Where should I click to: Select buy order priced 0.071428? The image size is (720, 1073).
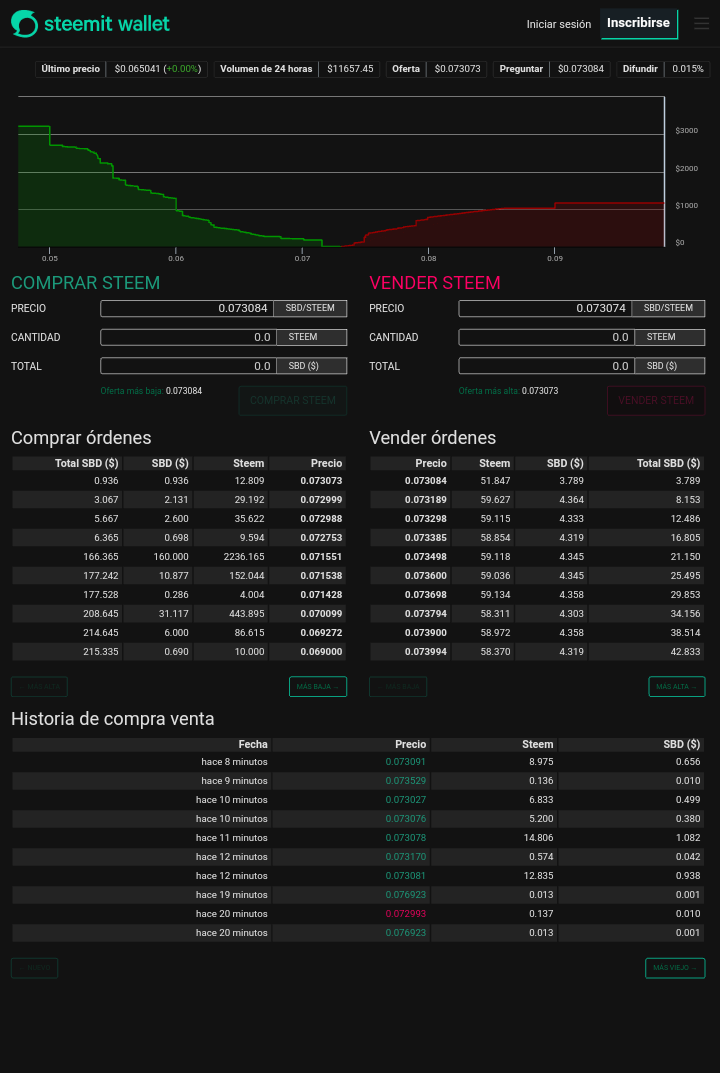[x=179, y=595]
